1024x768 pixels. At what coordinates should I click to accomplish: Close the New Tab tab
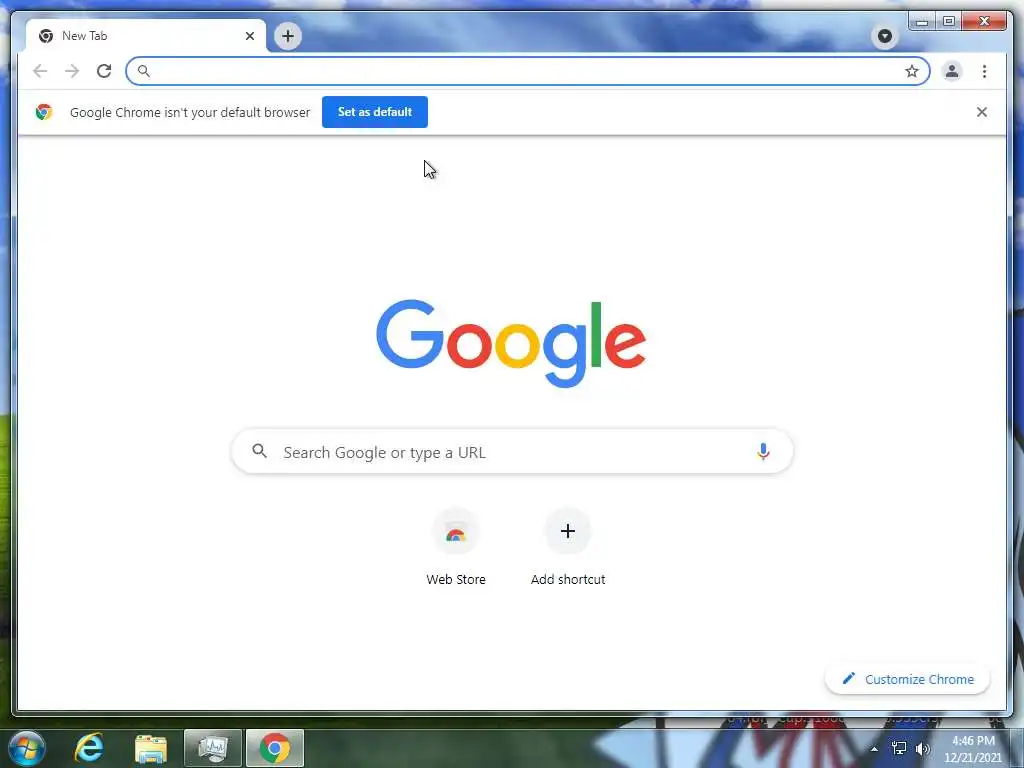(x=249, y=36)
